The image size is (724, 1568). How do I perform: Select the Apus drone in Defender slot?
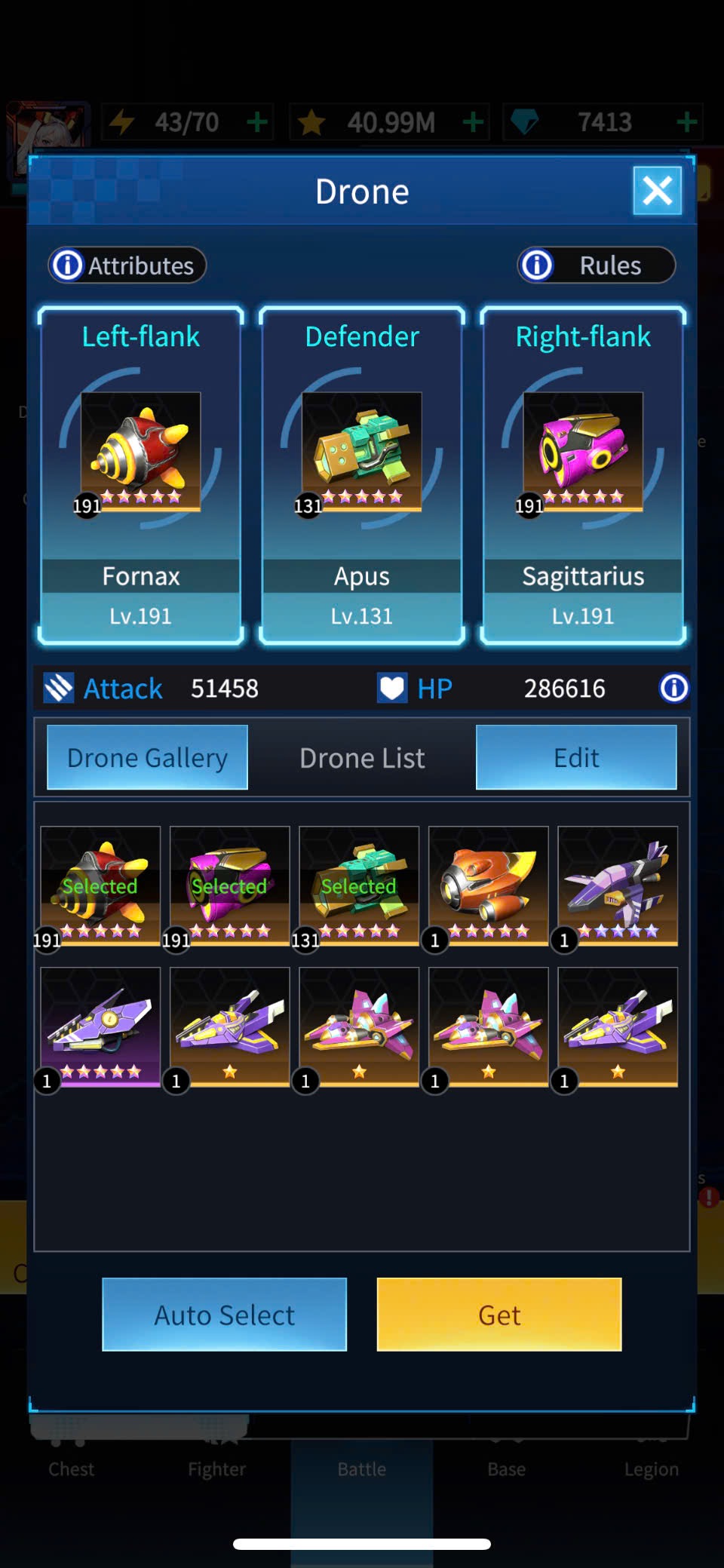pos(362,476)
